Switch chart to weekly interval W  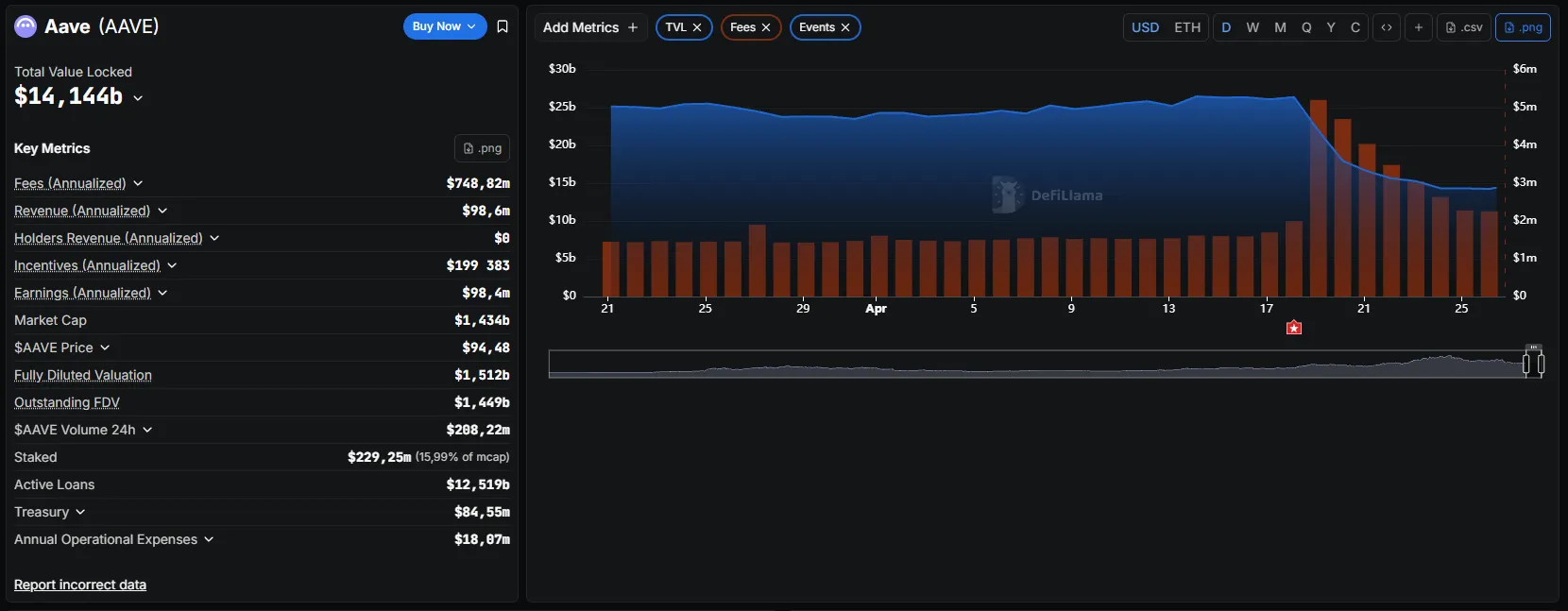click(x=1253, y=27)
